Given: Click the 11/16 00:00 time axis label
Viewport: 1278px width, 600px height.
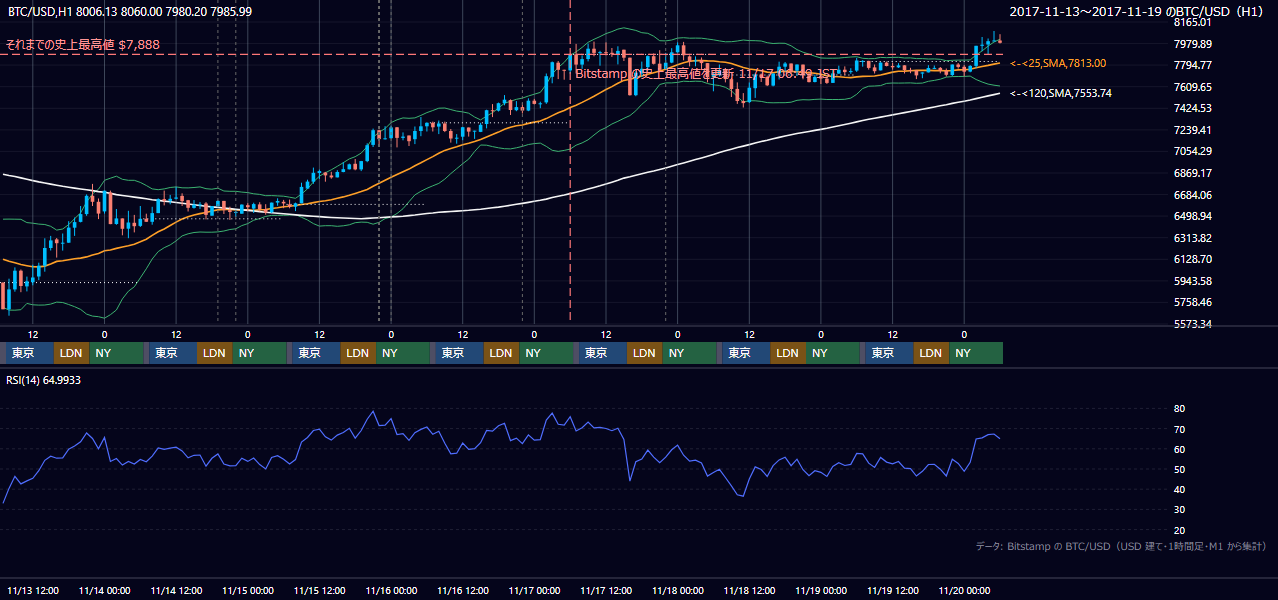Looking at the screenshot, I should tap(391, 590).
